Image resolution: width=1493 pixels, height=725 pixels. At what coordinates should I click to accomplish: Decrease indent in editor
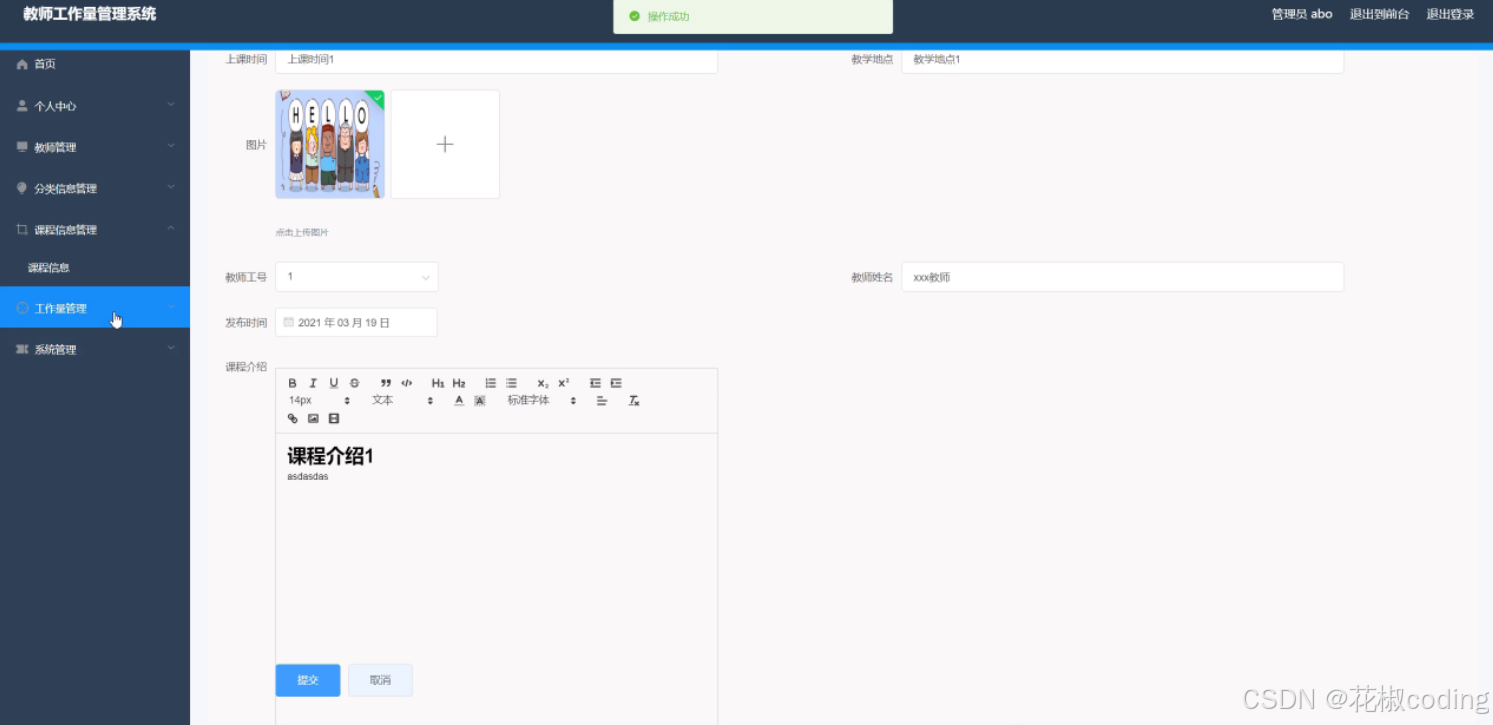point(595,383)
